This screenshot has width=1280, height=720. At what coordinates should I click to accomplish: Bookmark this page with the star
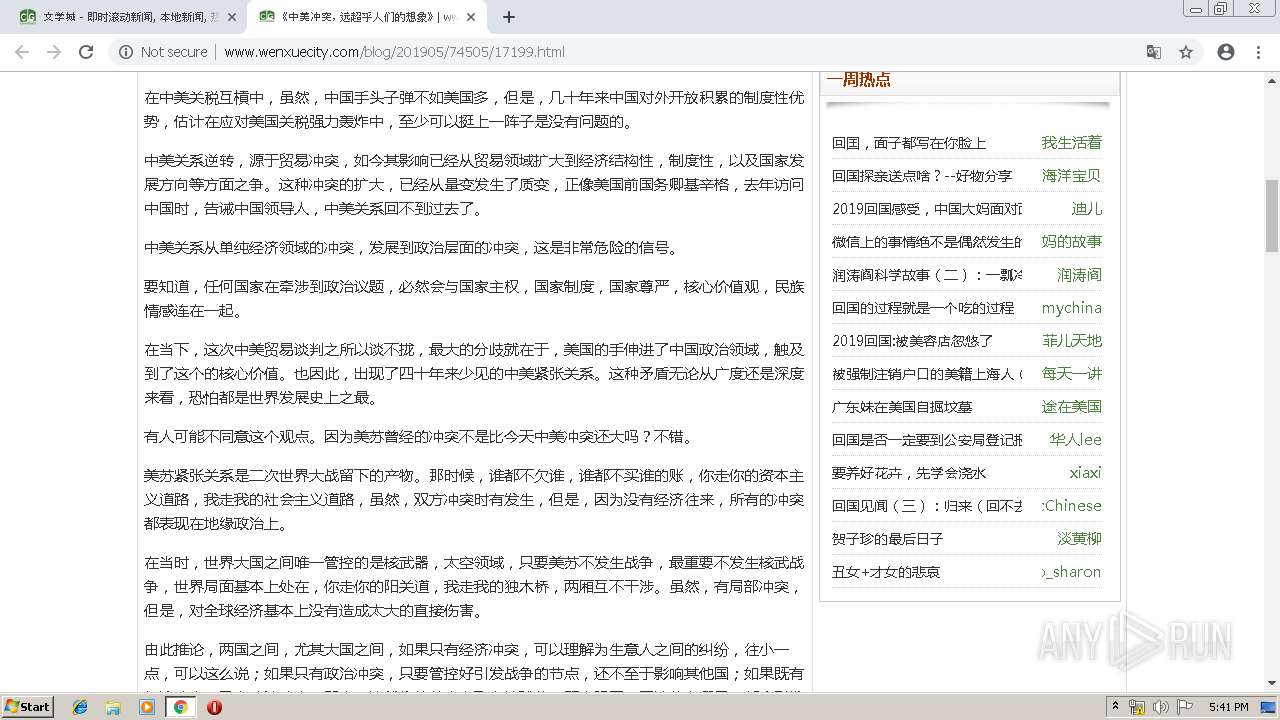1186,52
